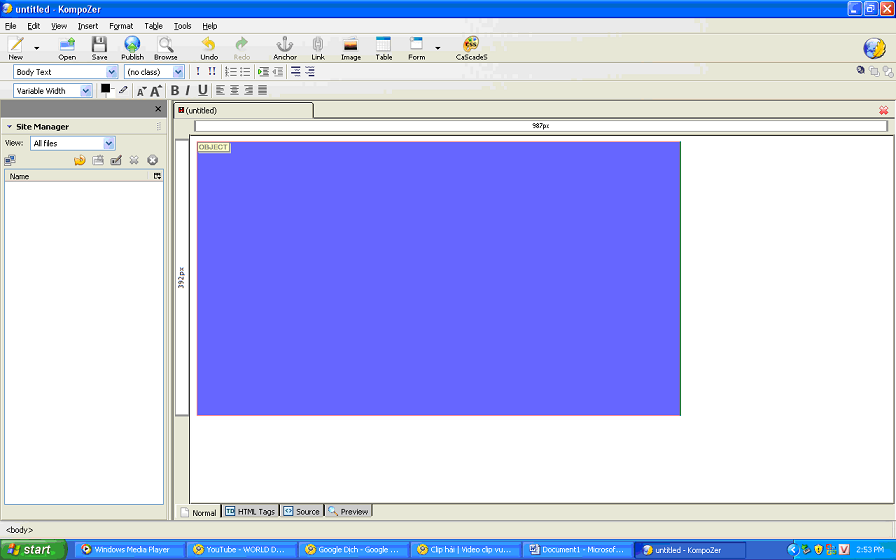Toggle bulleted list formatting
This screenshot has height=560, width=896.
click(245, 71)
